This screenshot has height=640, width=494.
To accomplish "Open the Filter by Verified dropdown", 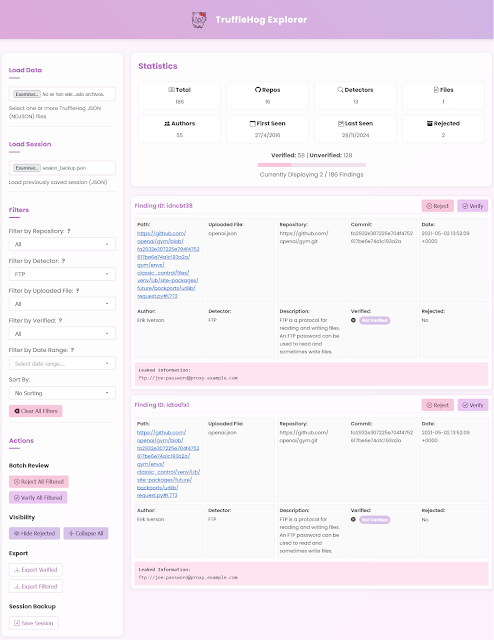I will click(x=62, y=333).
